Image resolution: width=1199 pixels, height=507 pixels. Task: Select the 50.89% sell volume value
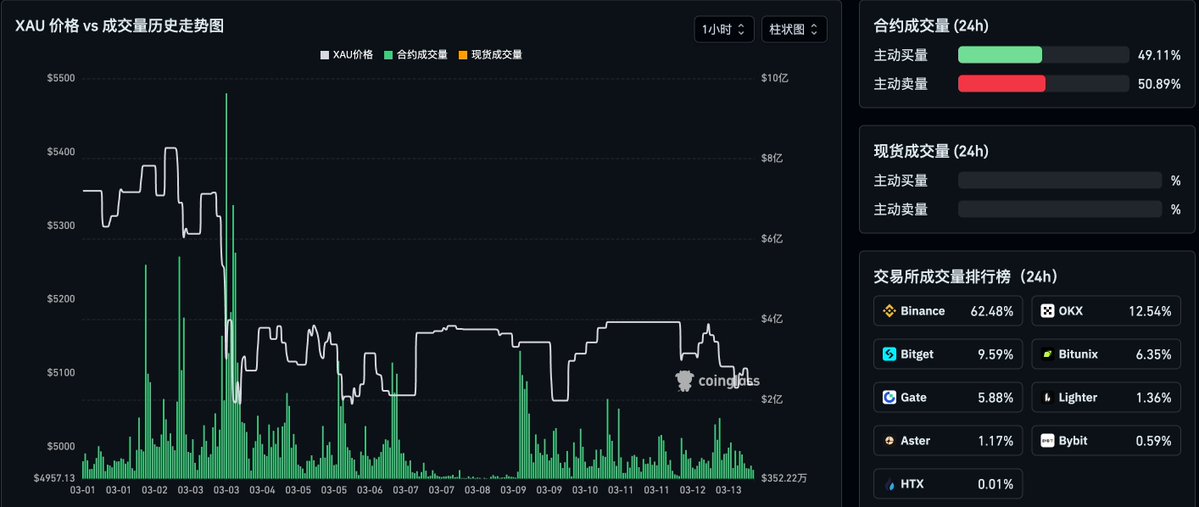click(1159, 84)
